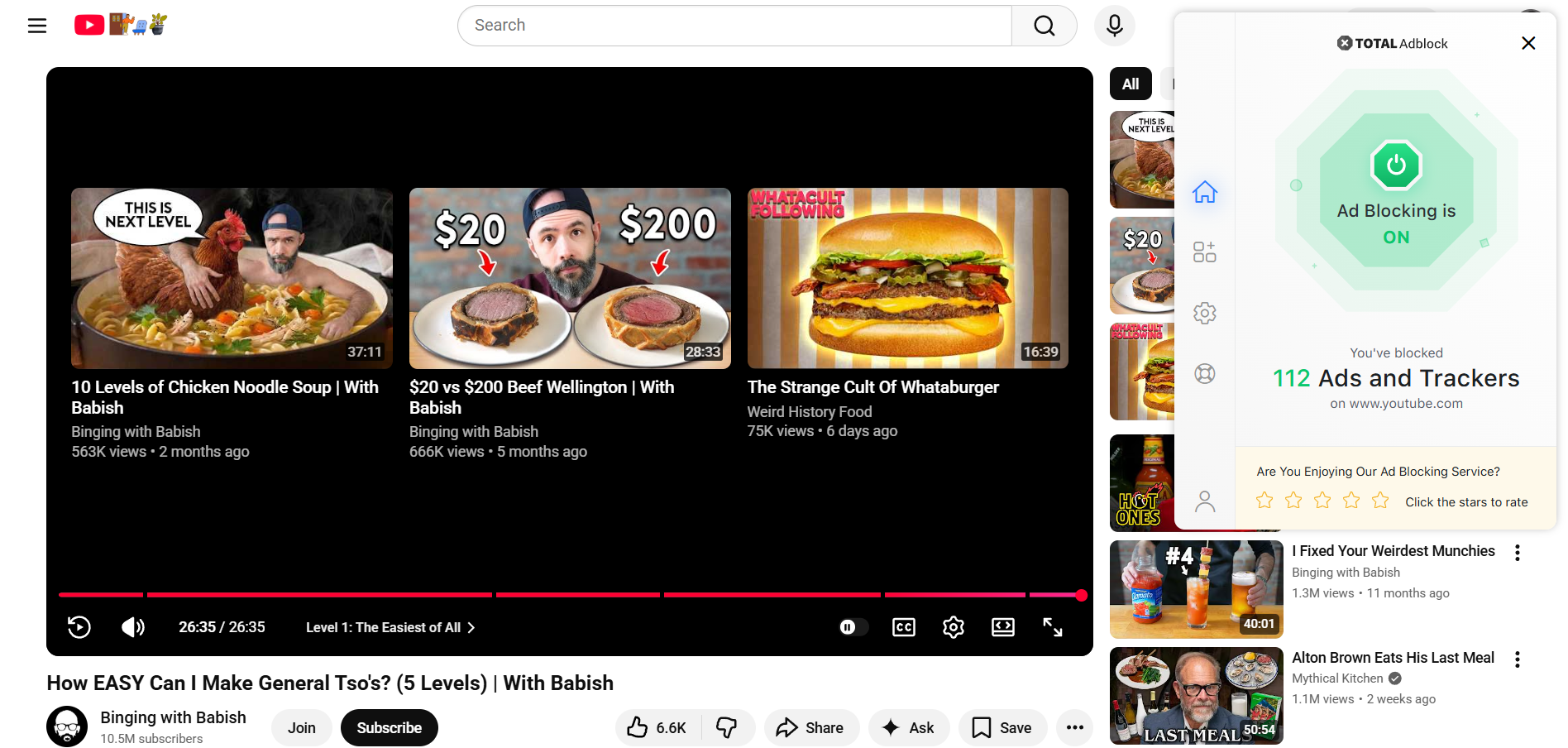Start voice search with microphone
This screenshot has width=1568, height=748.
[x=1115, y=26]
